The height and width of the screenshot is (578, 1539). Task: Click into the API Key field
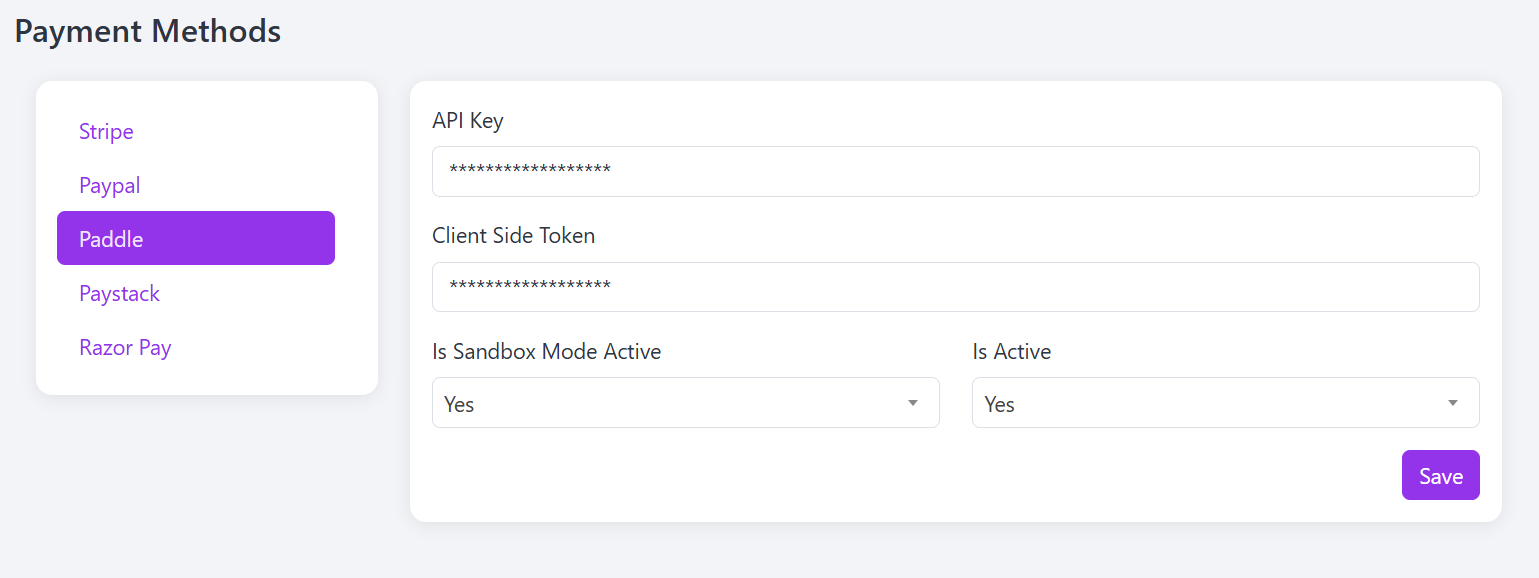(955, 172)
